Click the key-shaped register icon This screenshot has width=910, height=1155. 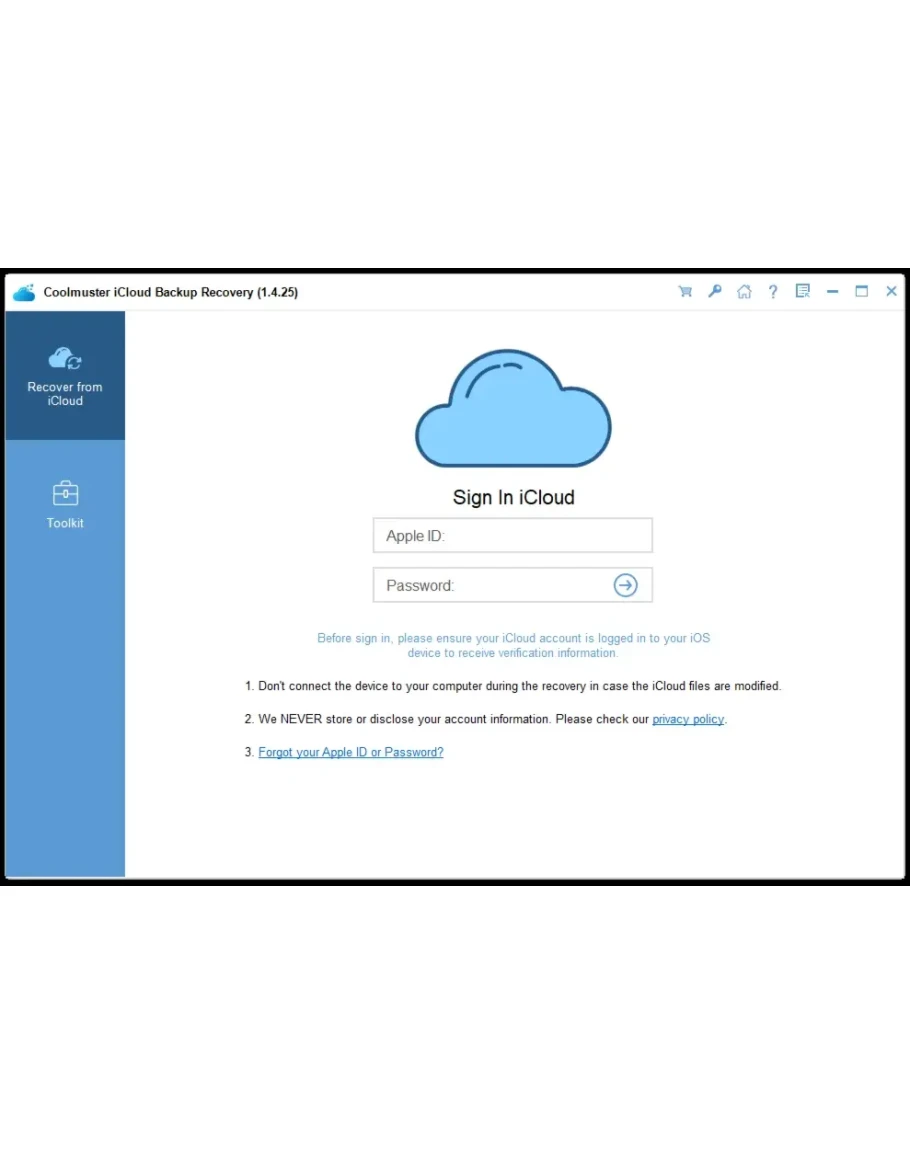coord(715,292)
